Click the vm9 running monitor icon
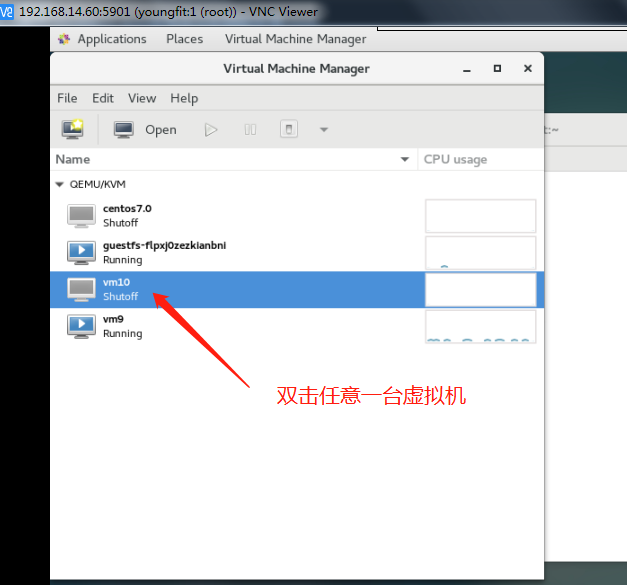Screen dimensions: 627x585 click(81, 326)
